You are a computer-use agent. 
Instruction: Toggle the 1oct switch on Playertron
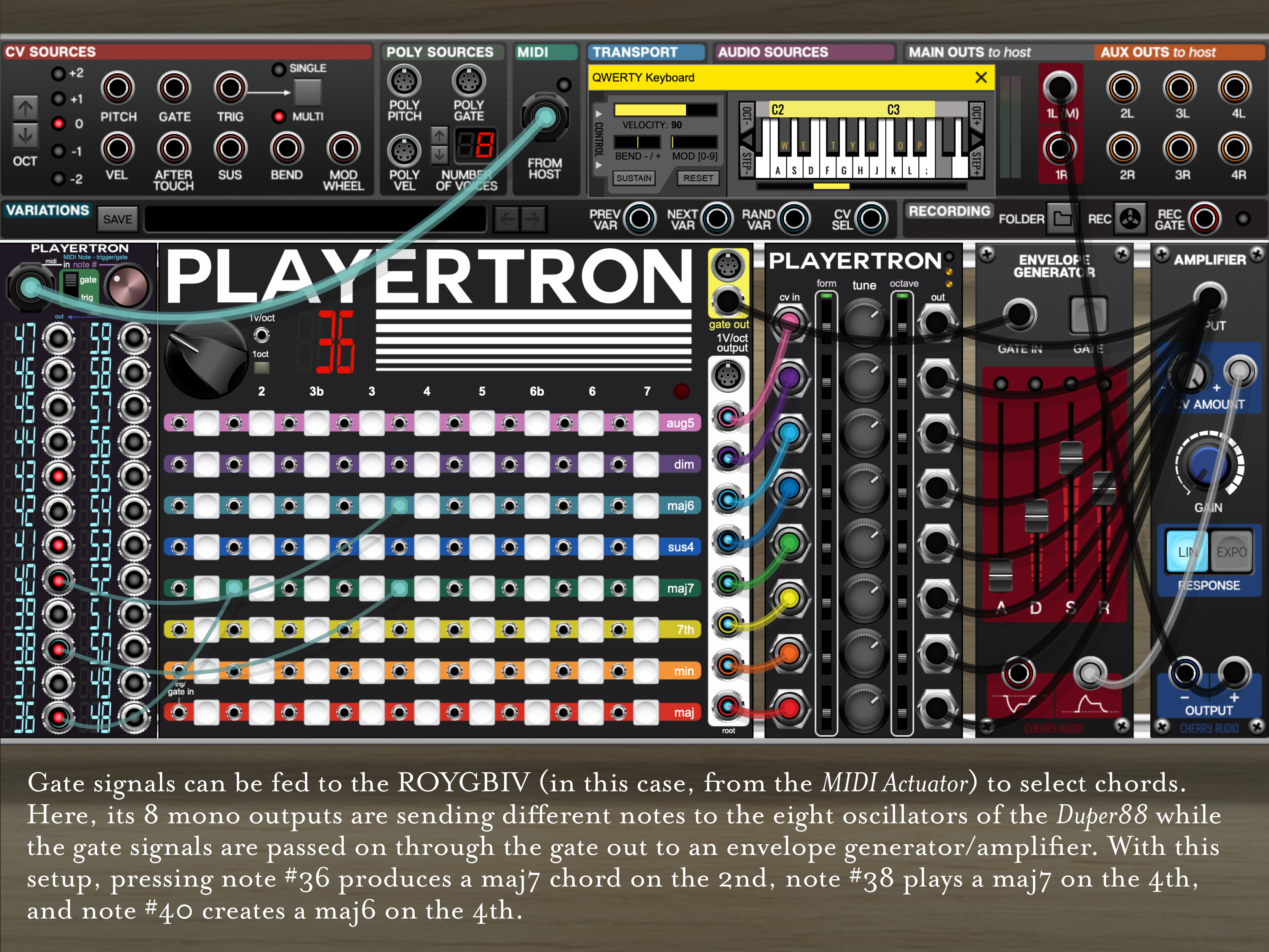[262, 367]
